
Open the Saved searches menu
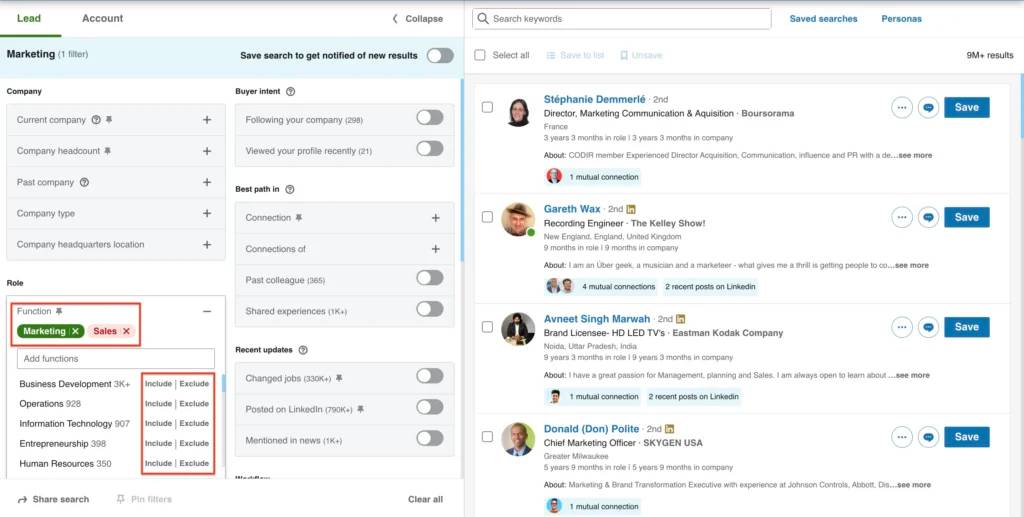click(823, 19)
